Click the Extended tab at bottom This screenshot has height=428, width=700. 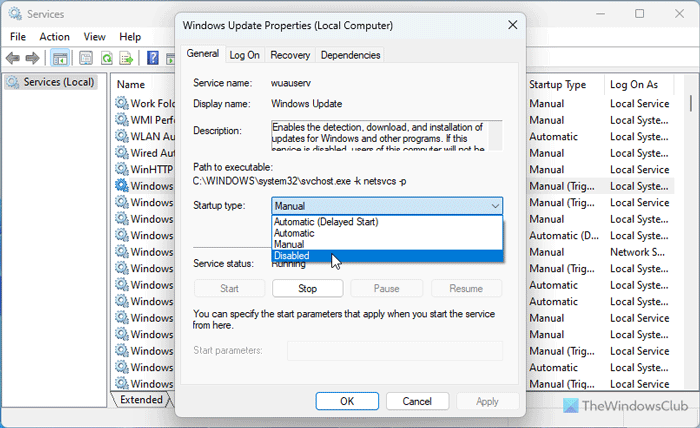pos(141,399)
